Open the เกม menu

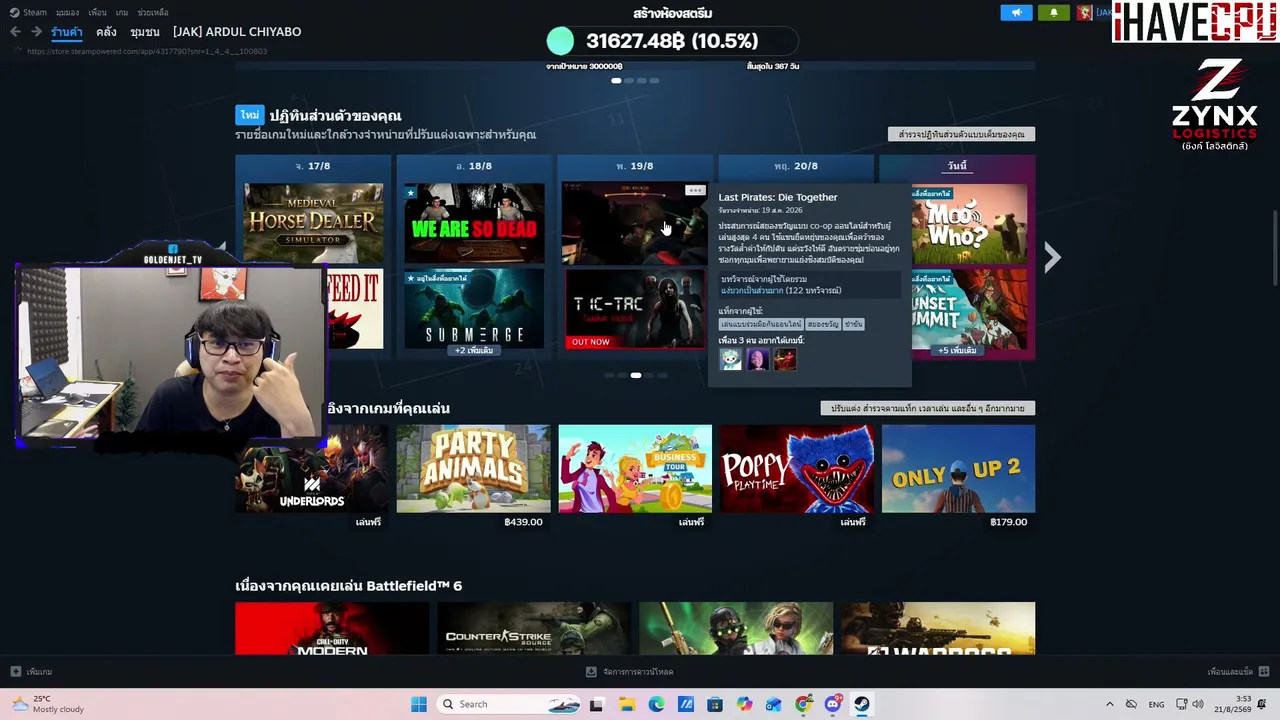122,12
